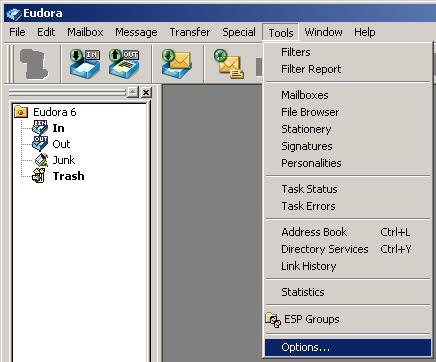Open the File menu
Screen dimensions: 436x362
[17, 32]
